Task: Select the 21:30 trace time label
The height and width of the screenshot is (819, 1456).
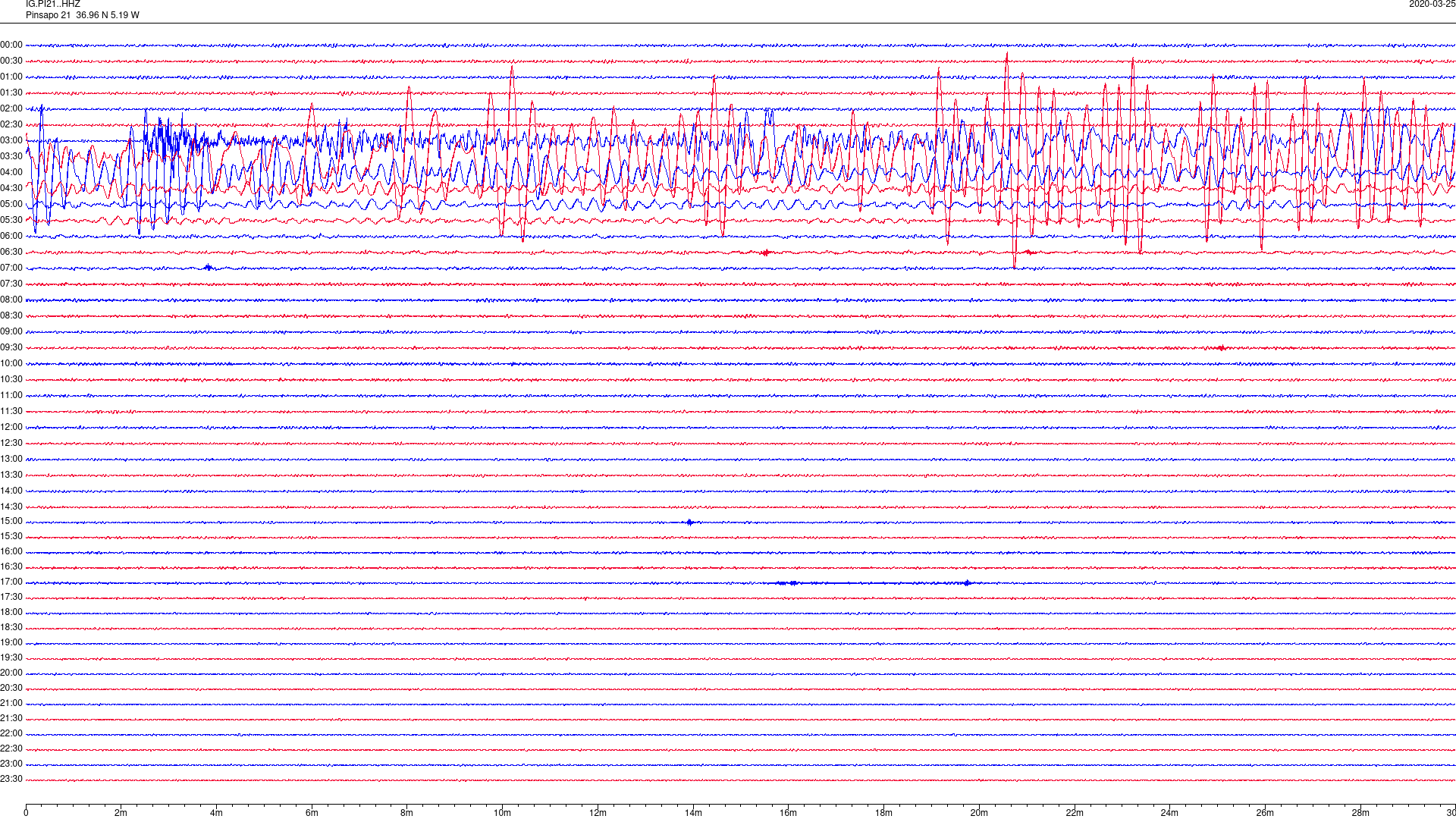Action: point(11,719)
